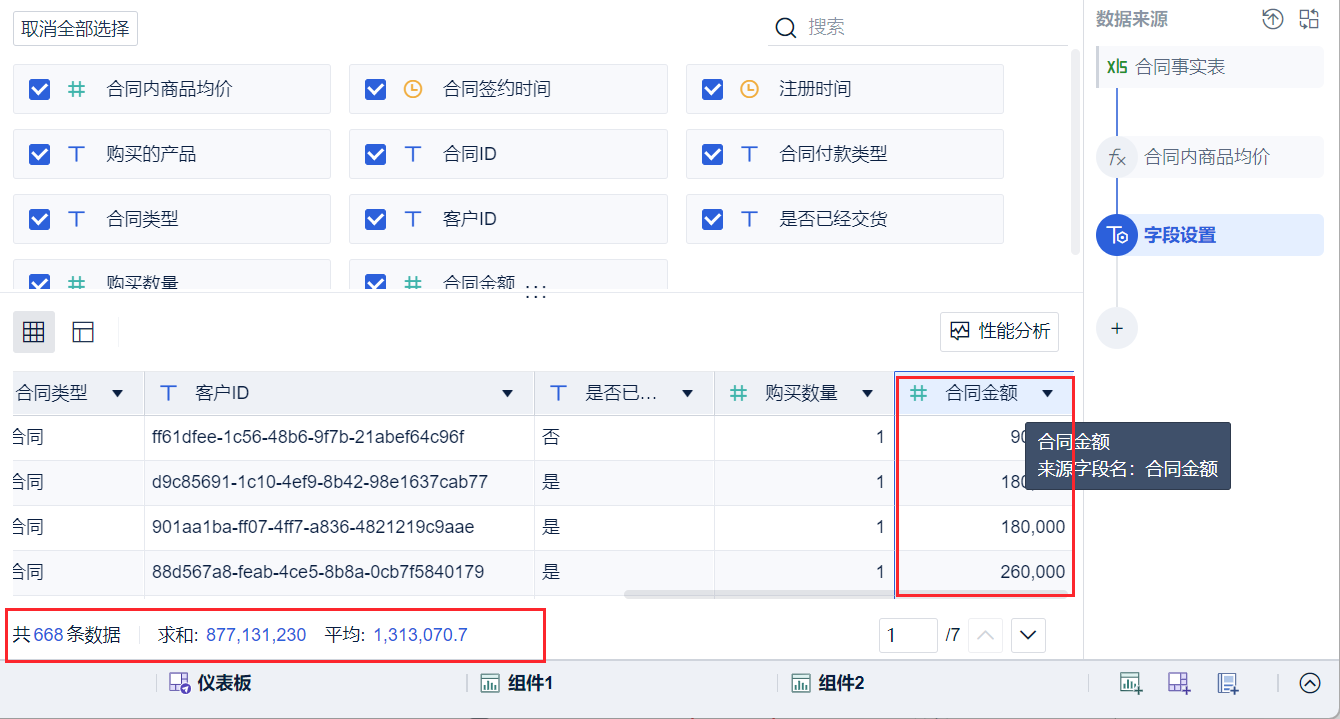Uncheck the 是否已经交货 field checkbox
Screen dimensions: 1340x719
712,219
